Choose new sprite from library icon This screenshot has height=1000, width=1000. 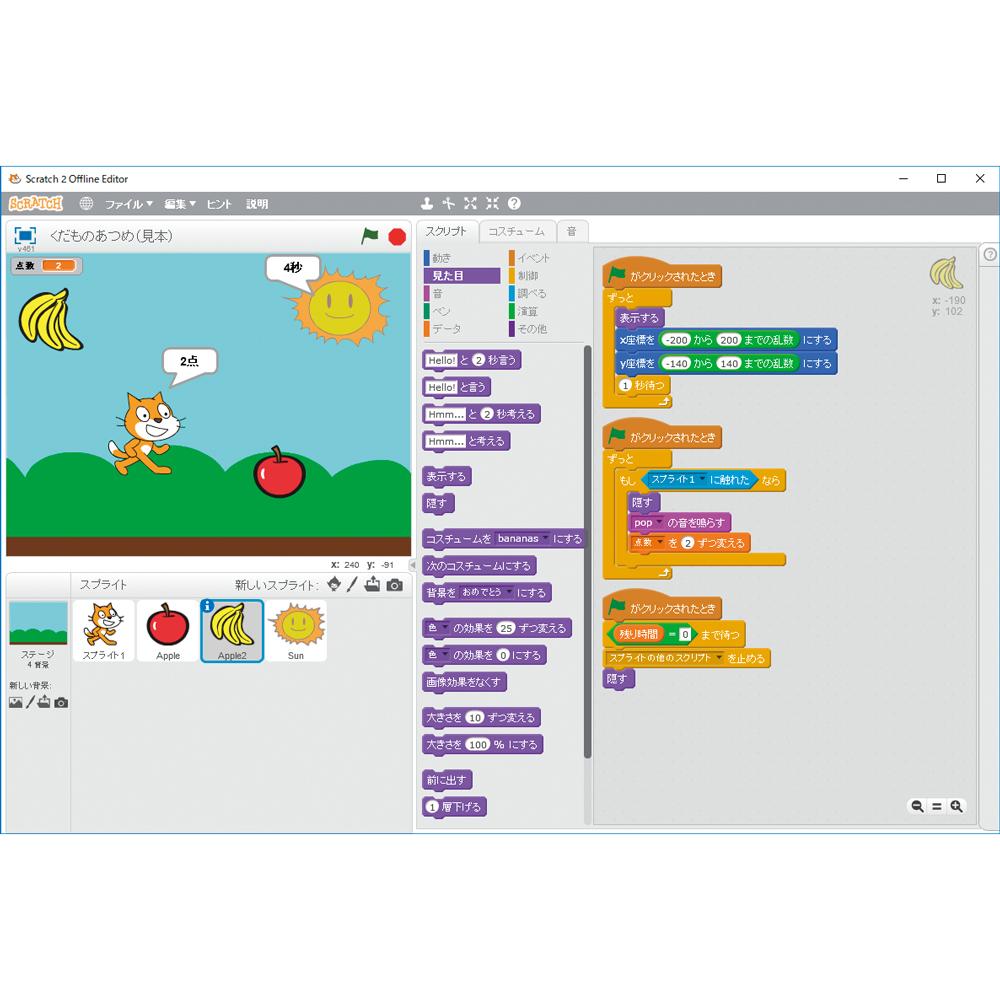pos(334,584)
